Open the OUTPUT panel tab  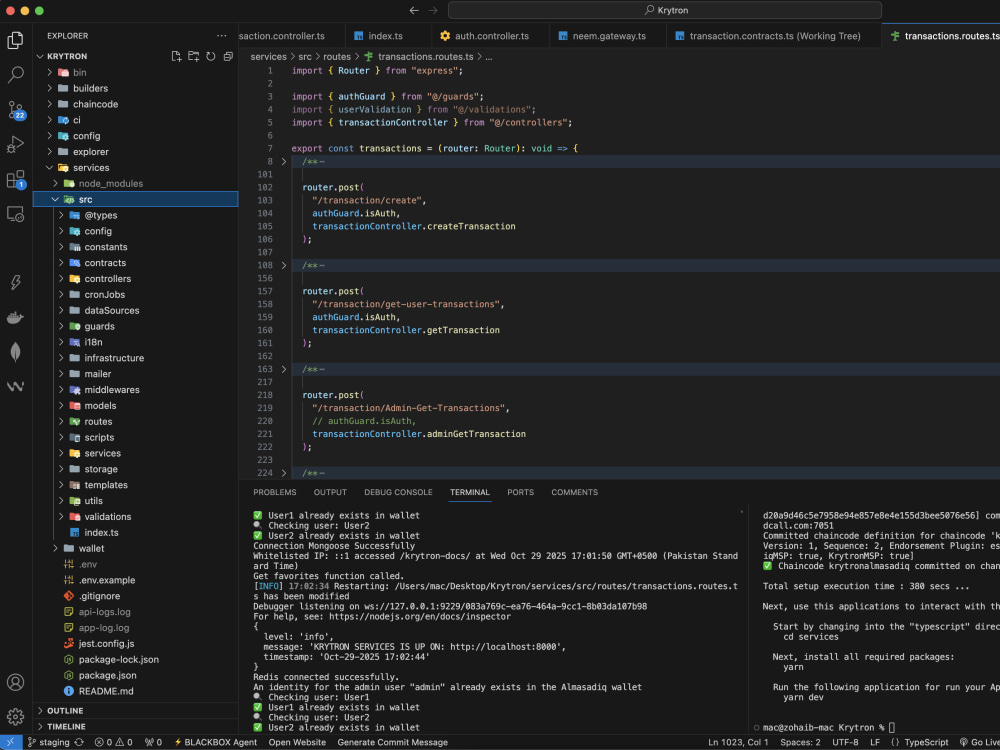330,492
